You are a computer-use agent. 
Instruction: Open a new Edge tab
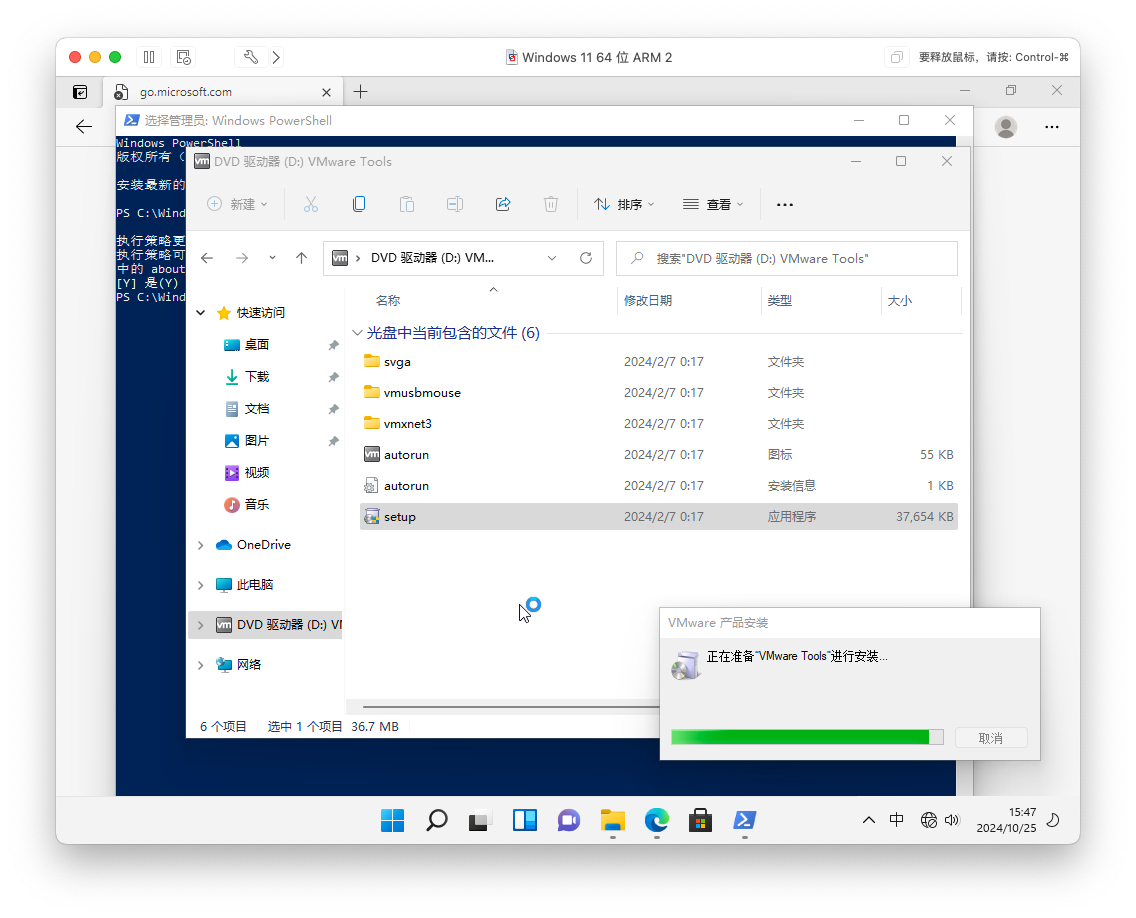pos(360,92)
